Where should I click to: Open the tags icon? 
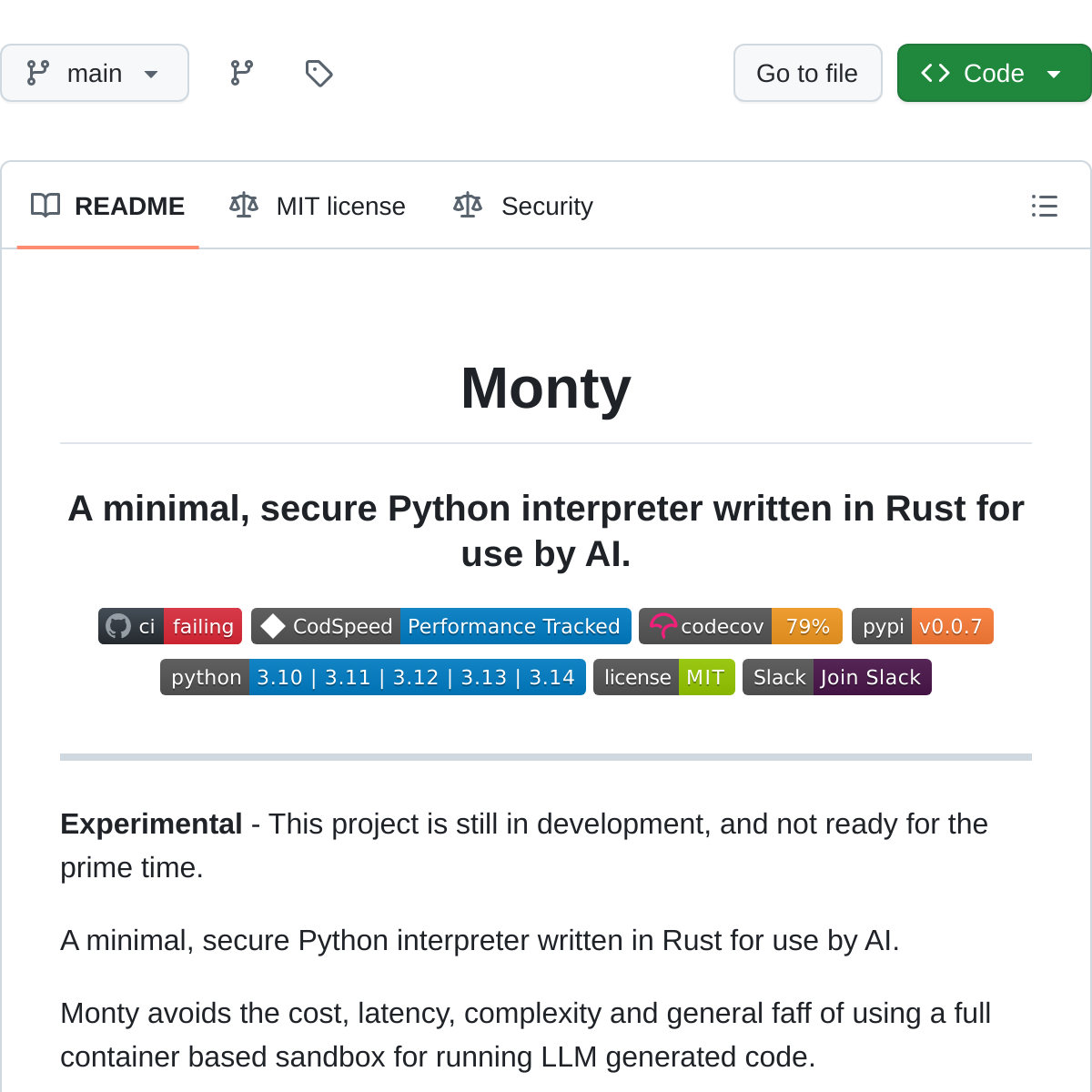point(318,73)
